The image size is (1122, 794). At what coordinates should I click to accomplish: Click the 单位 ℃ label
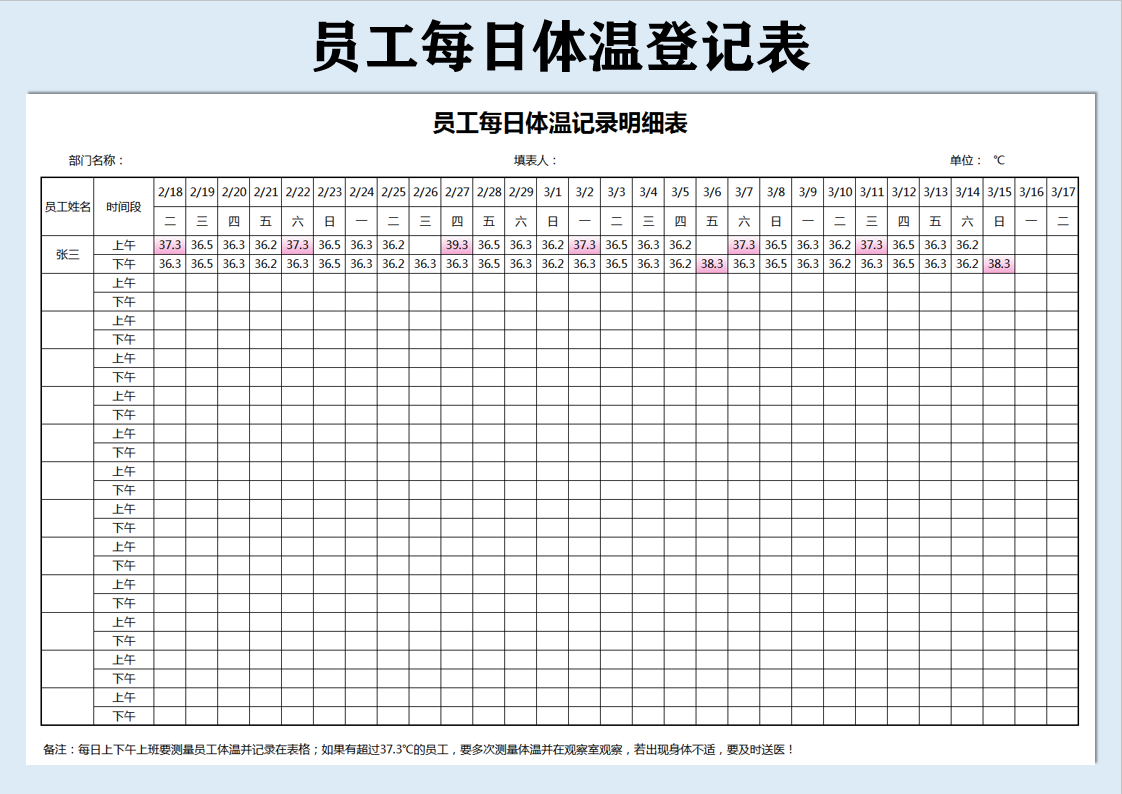pyautogui.click(x=978, y=158)
